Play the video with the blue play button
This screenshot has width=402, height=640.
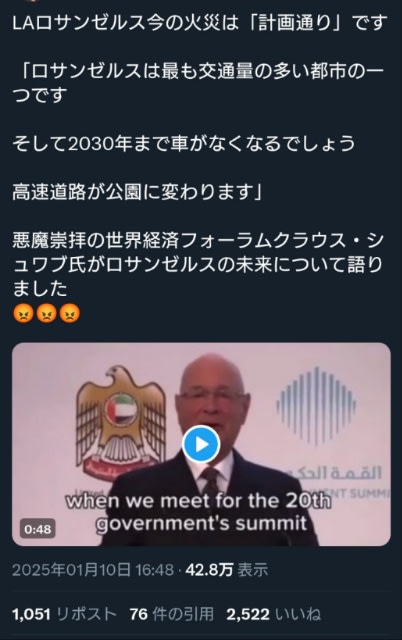click(201, 444)
